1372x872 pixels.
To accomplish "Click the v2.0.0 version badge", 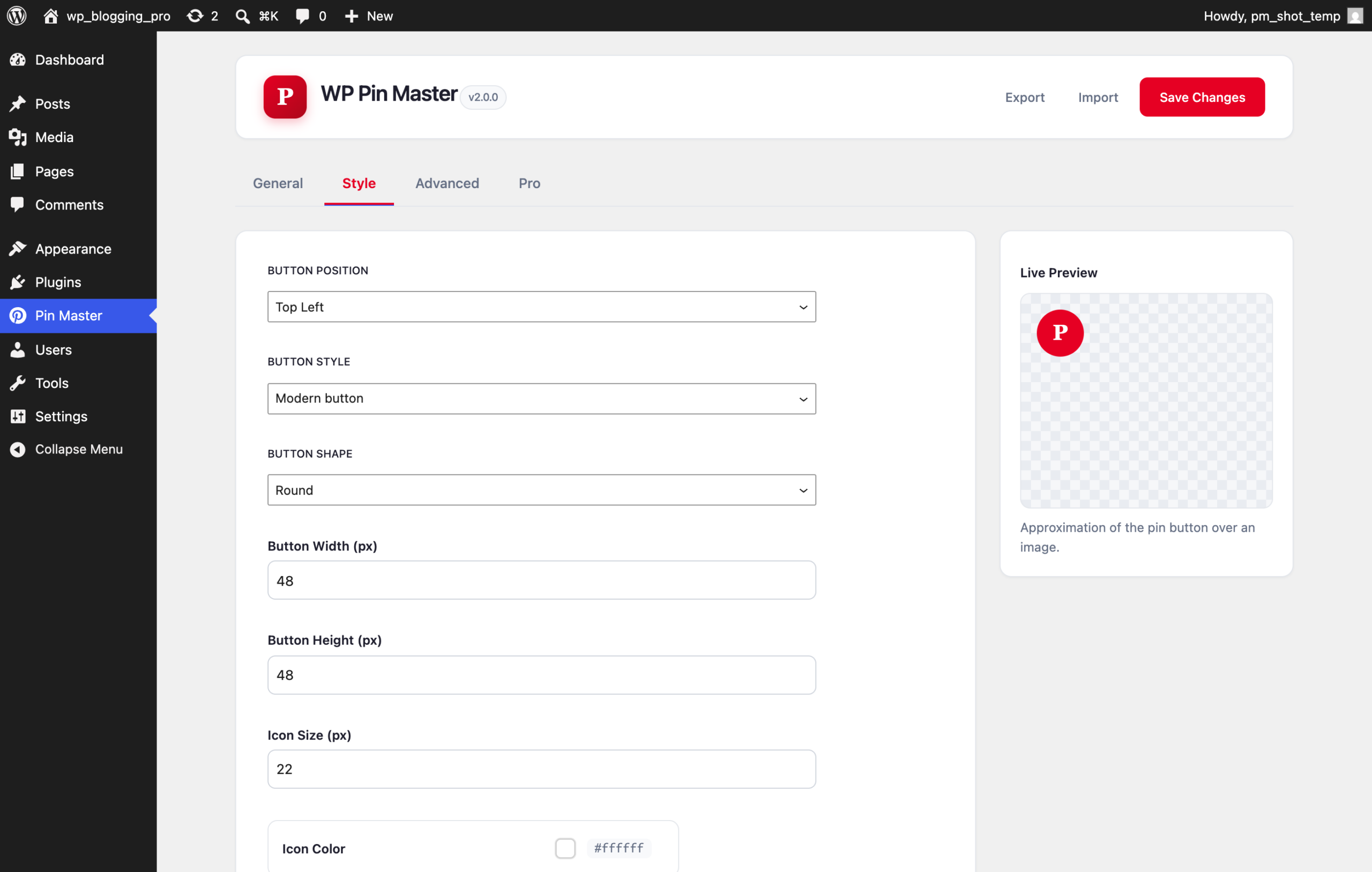I will tap(483, 98).
